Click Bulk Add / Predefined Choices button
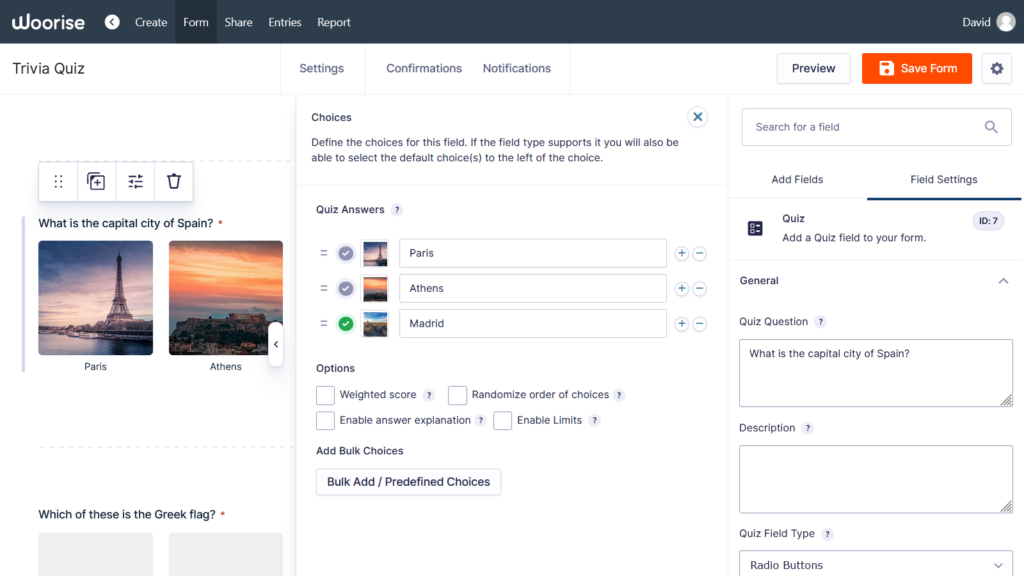1024x576 pixels. (408, 482)
